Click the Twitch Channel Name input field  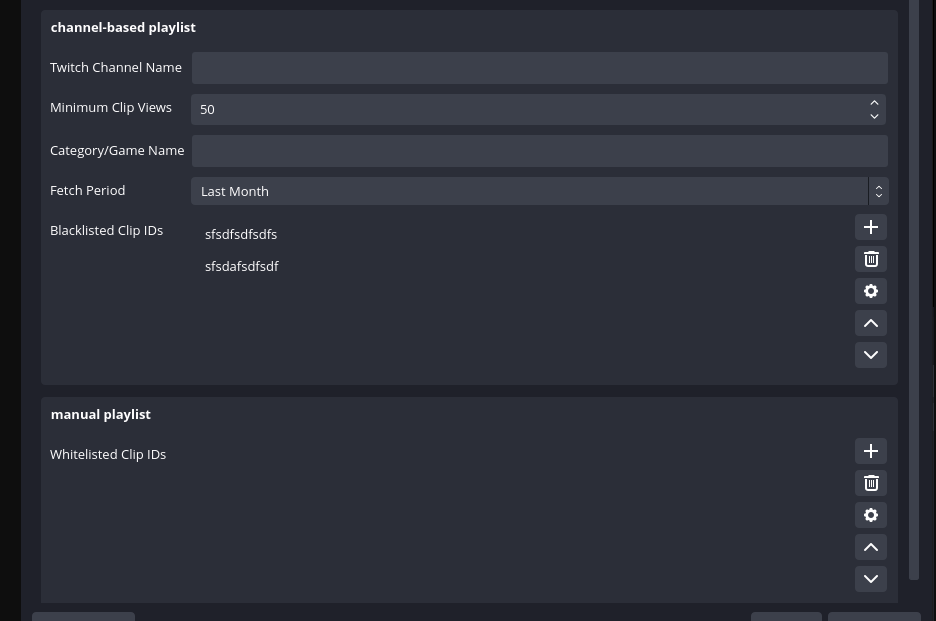540,67
